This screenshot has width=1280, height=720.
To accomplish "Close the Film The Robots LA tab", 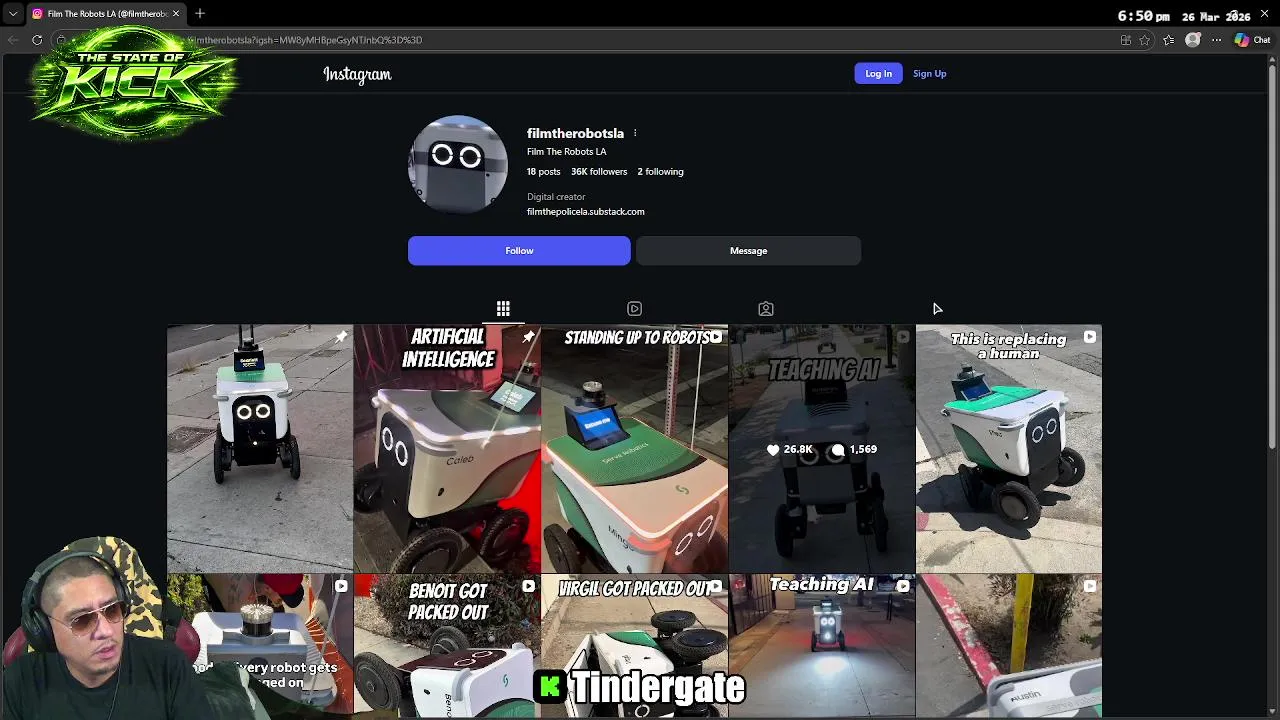I will (x=176, y=14).
